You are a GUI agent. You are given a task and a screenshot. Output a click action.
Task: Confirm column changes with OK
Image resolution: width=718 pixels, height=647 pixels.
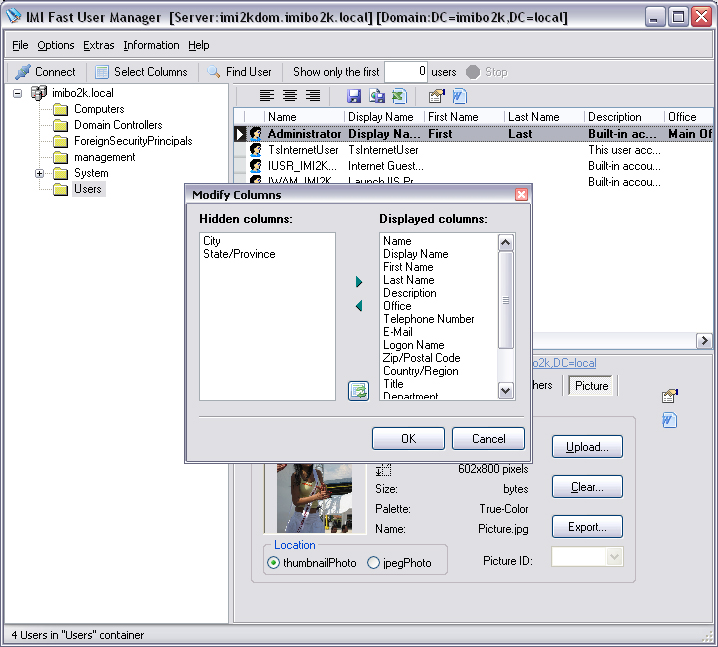(408, 439)
